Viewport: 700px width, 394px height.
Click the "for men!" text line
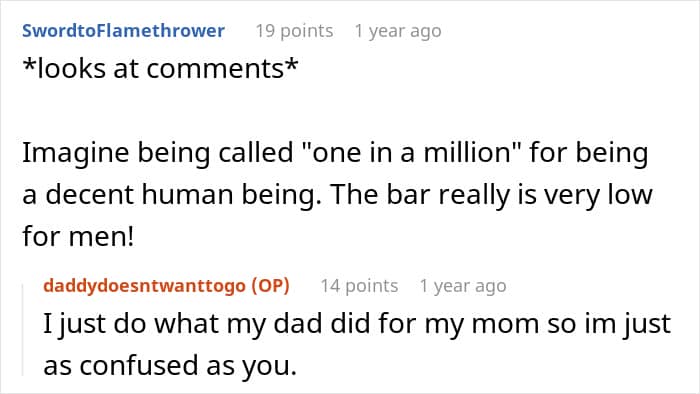(x=78, y=236)
